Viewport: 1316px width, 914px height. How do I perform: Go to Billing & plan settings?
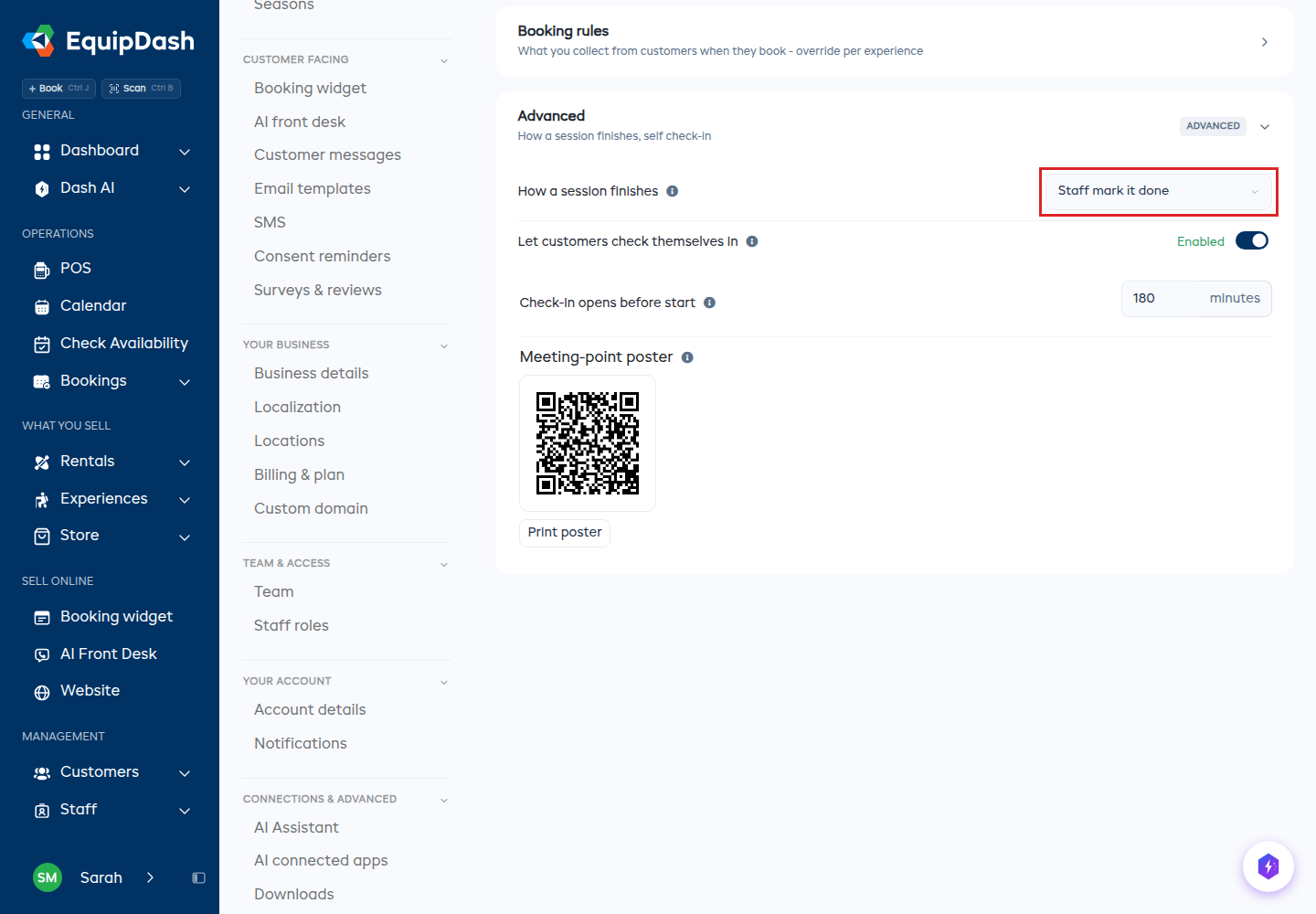(x=299, y=474)
